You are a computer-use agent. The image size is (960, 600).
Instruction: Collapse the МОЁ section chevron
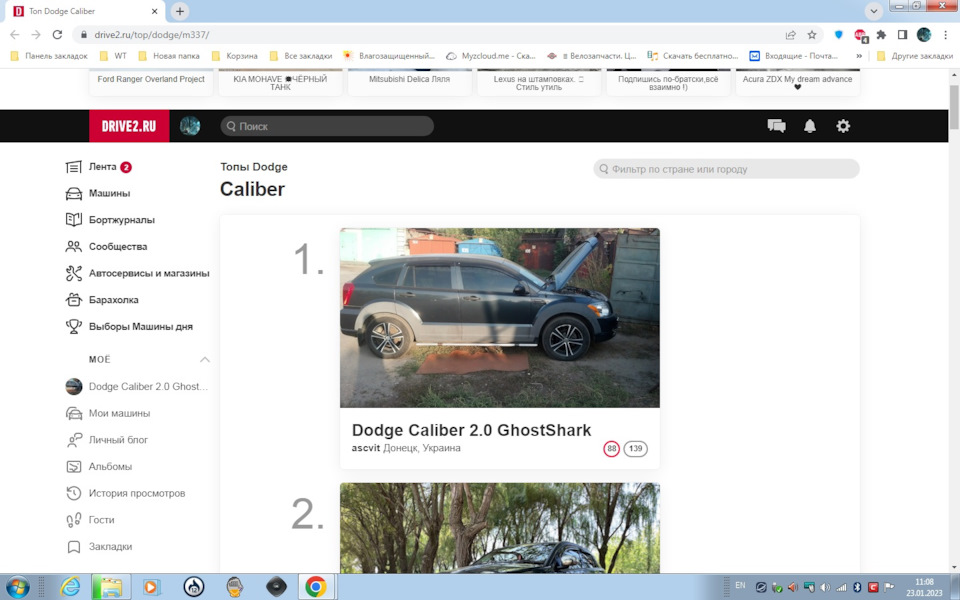tap(204, 359)
